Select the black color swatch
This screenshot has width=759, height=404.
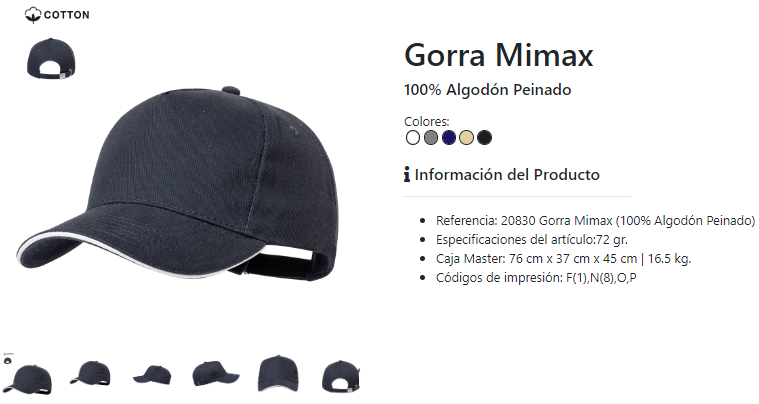485,138
